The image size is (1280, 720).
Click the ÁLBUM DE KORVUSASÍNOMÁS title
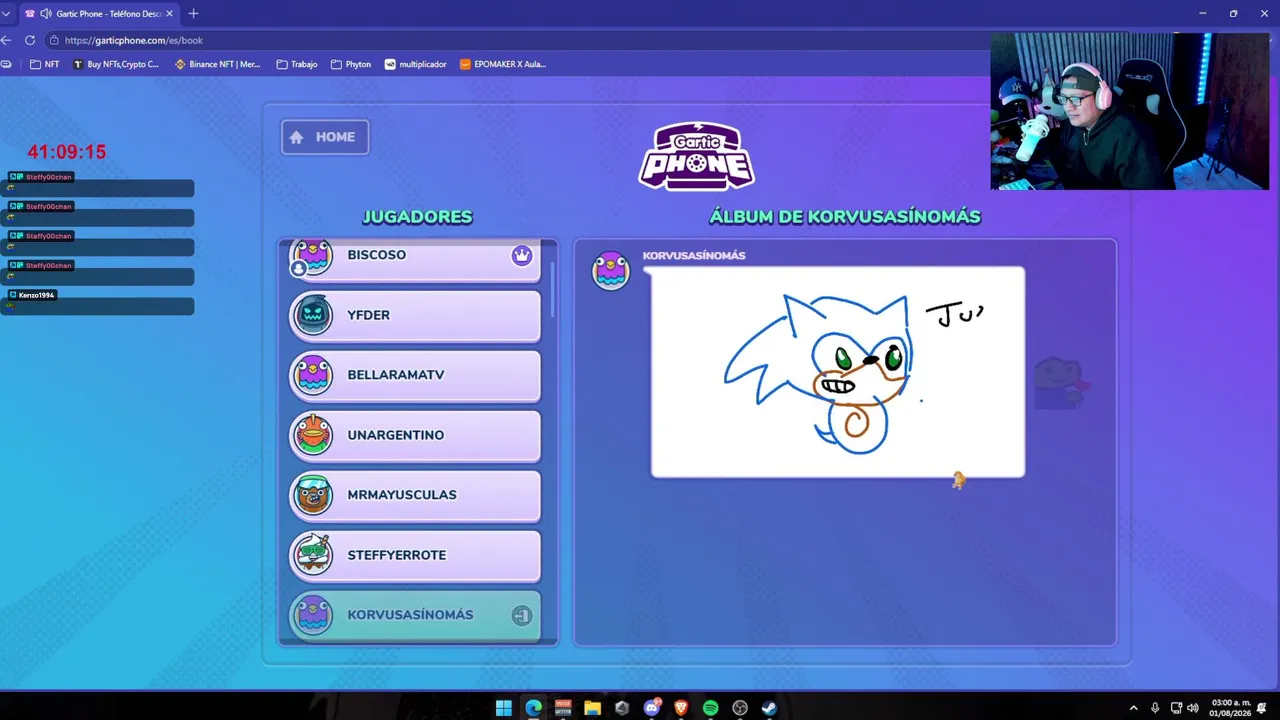tap(845, 217)
